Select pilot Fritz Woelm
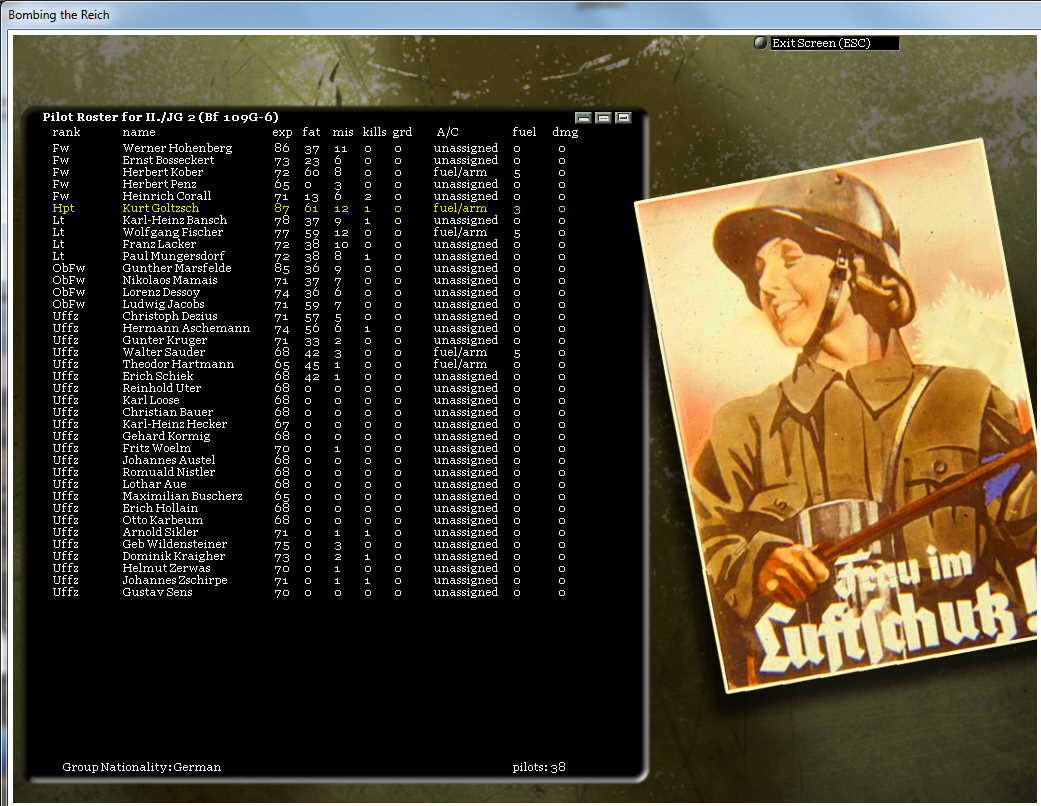This screenshot has width=1041, height=806. coord(157,447)
